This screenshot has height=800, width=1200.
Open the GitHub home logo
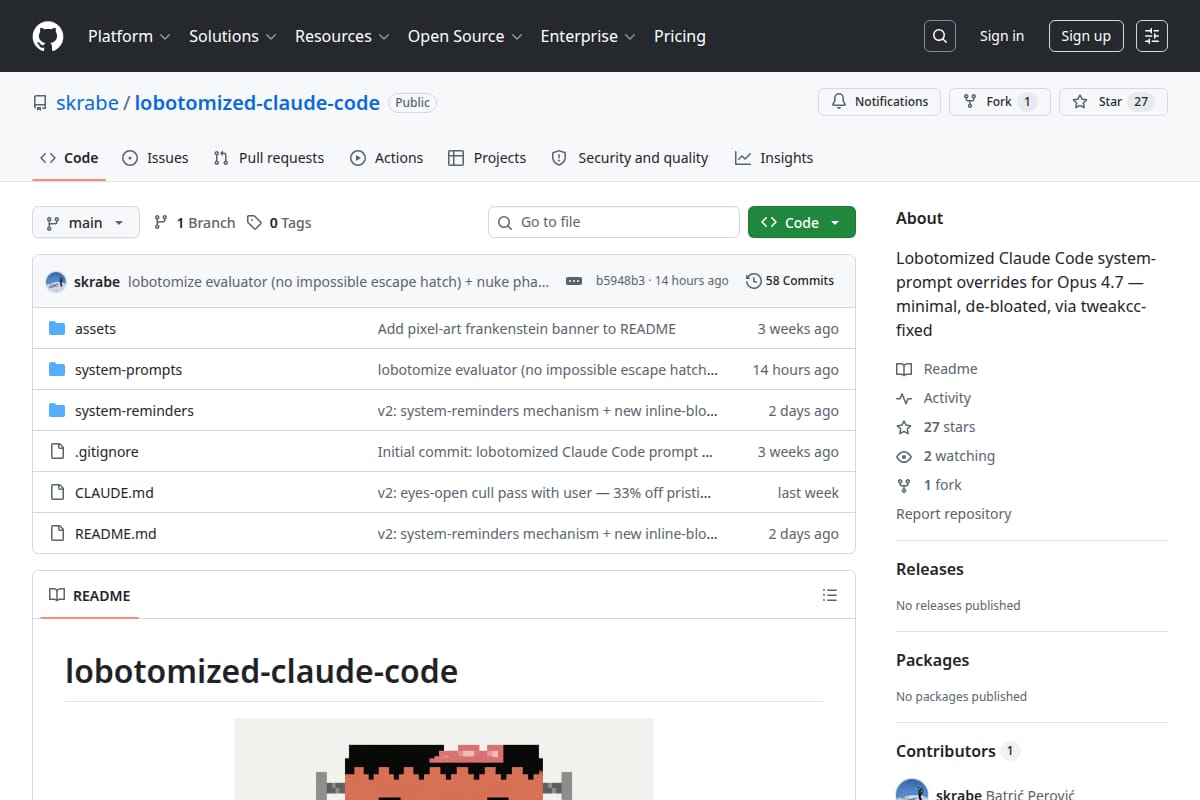click(x=48, y=36)
